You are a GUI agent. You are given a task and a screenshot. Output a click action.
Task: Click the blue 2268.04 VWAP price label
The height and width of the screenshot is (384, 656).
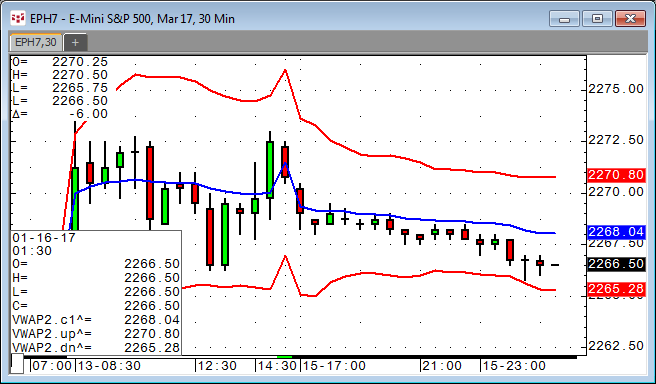coord(616,232)
